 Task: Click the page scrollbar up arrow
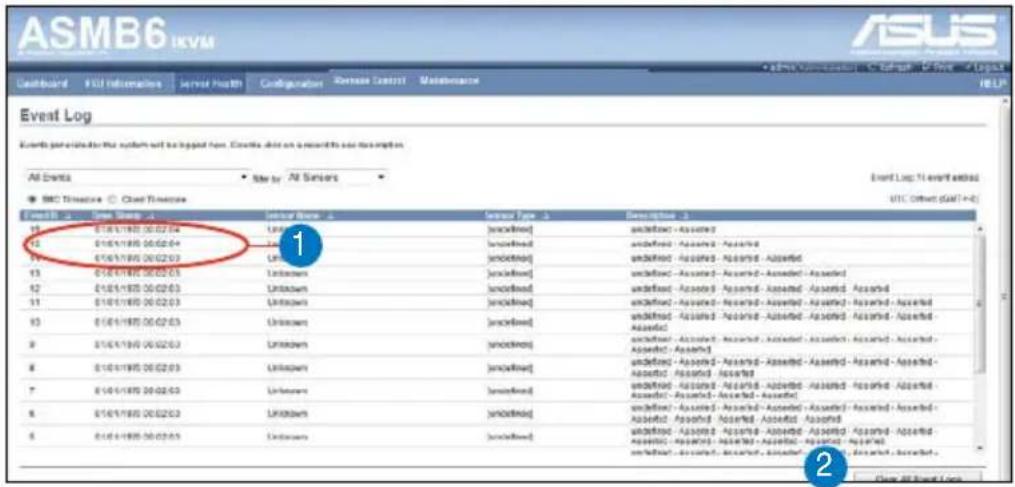(x=1005, y=102)
